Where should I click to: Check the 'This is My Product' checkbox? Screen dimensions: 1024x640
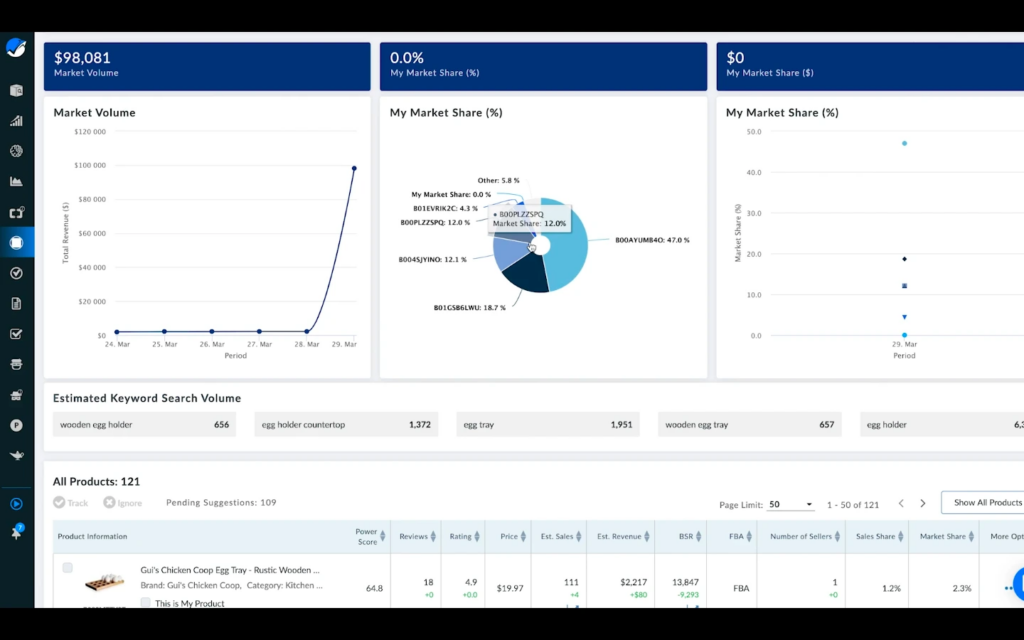[x=146, y=603]
